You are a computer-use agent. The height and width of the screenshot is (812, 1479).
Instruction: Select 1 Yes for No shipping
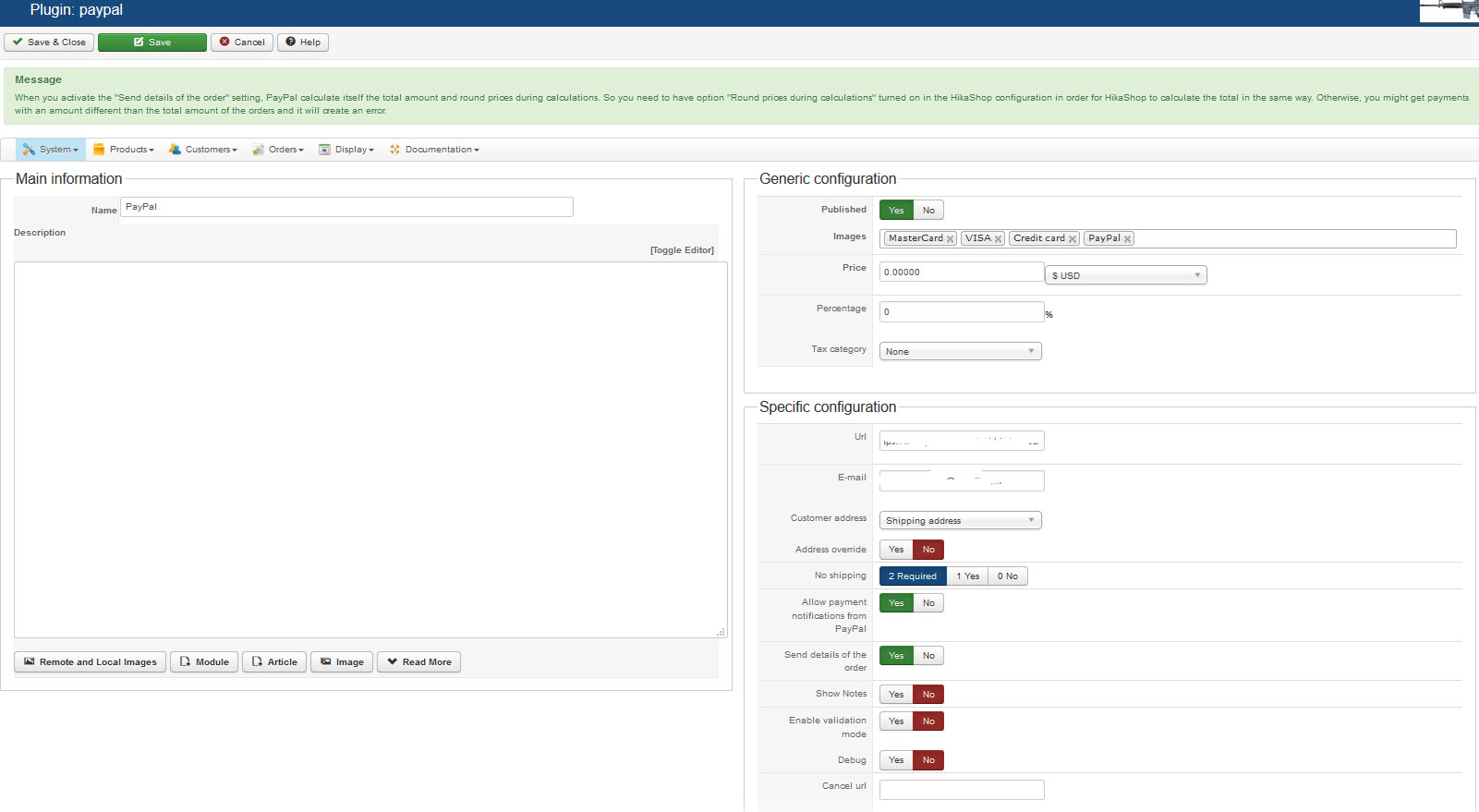[x=967, y=576]
